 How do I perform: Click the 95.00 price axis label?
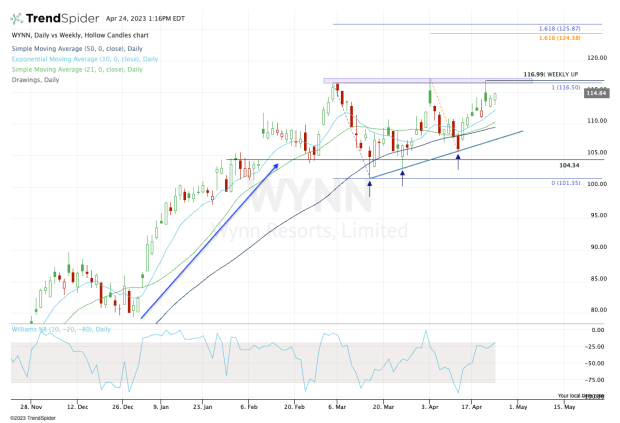click(x=598, y=215)
